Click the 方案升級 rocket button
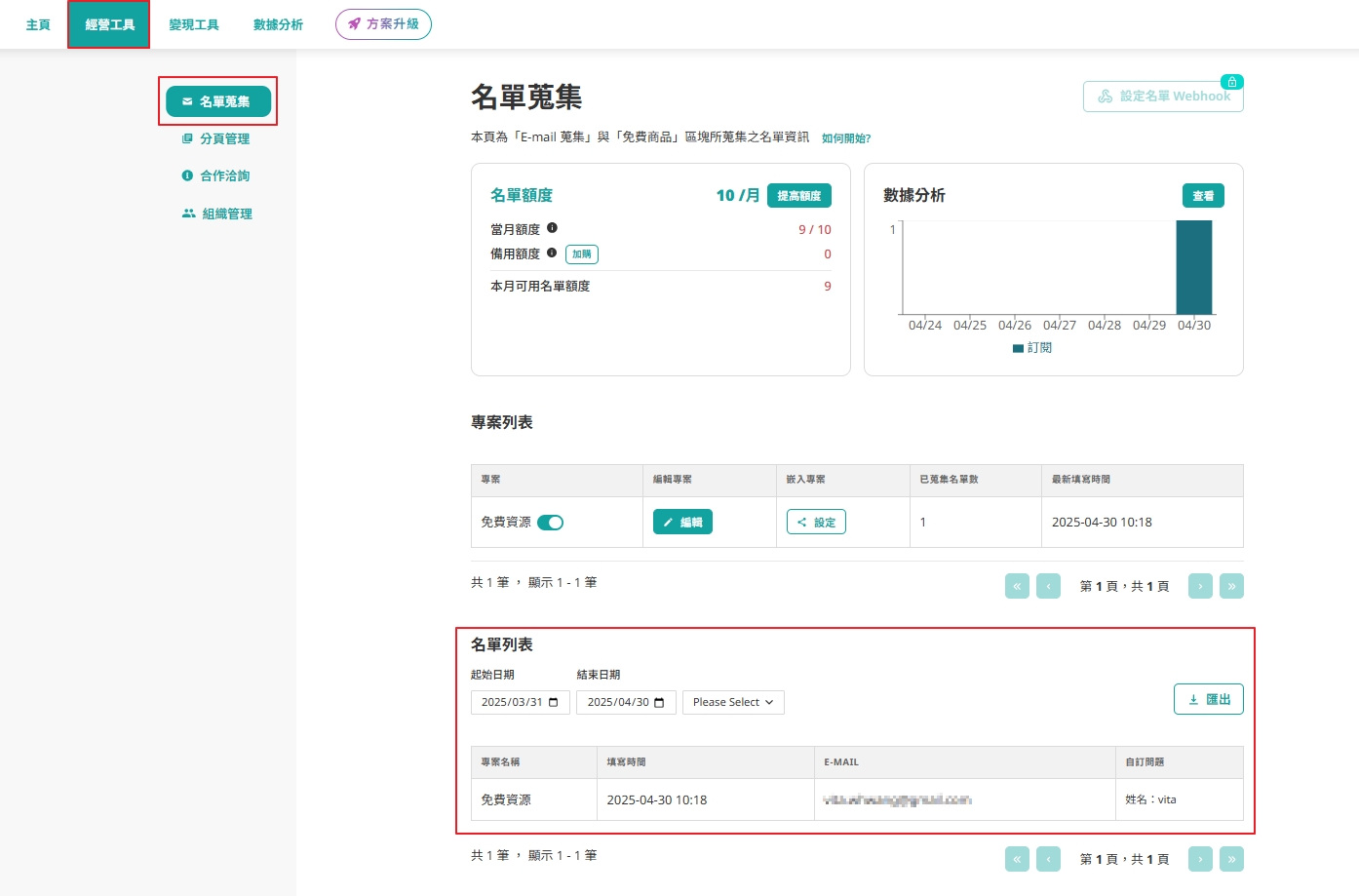 [383, 24]
